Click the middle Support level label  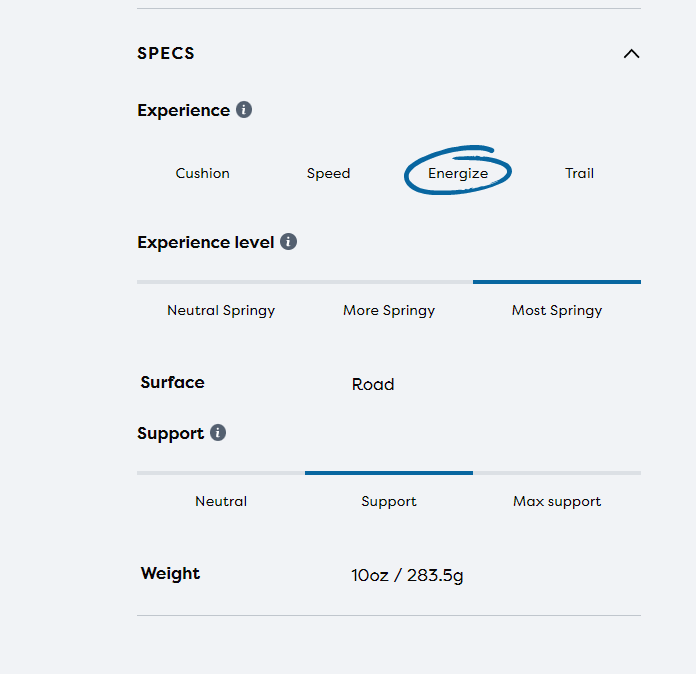tap(389, 501)
